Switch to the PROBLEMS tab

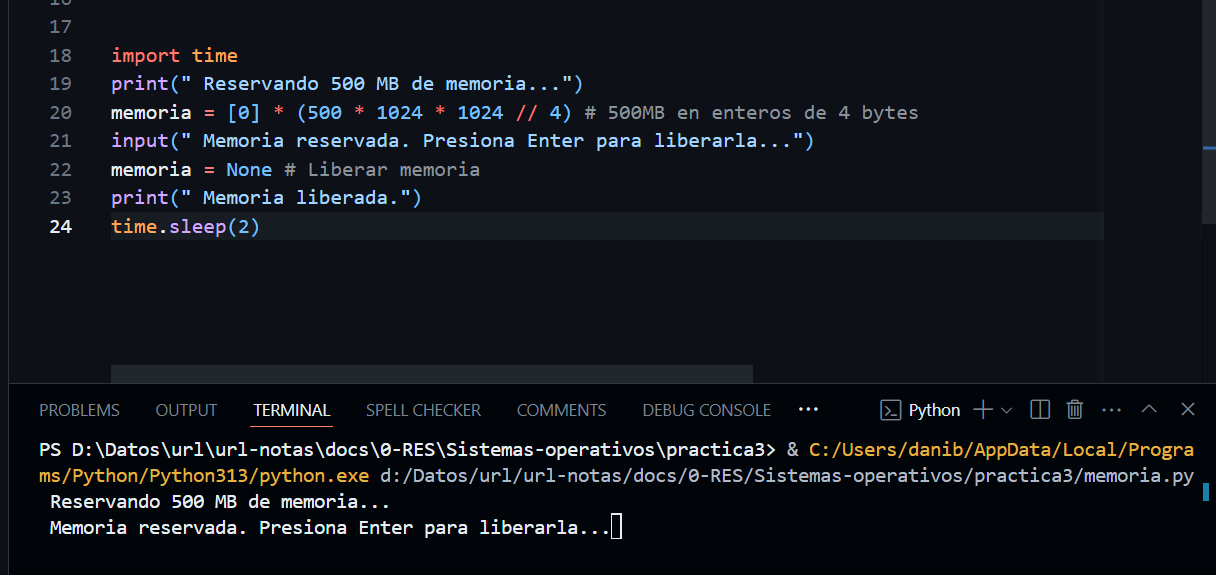(x=79, y=410)
